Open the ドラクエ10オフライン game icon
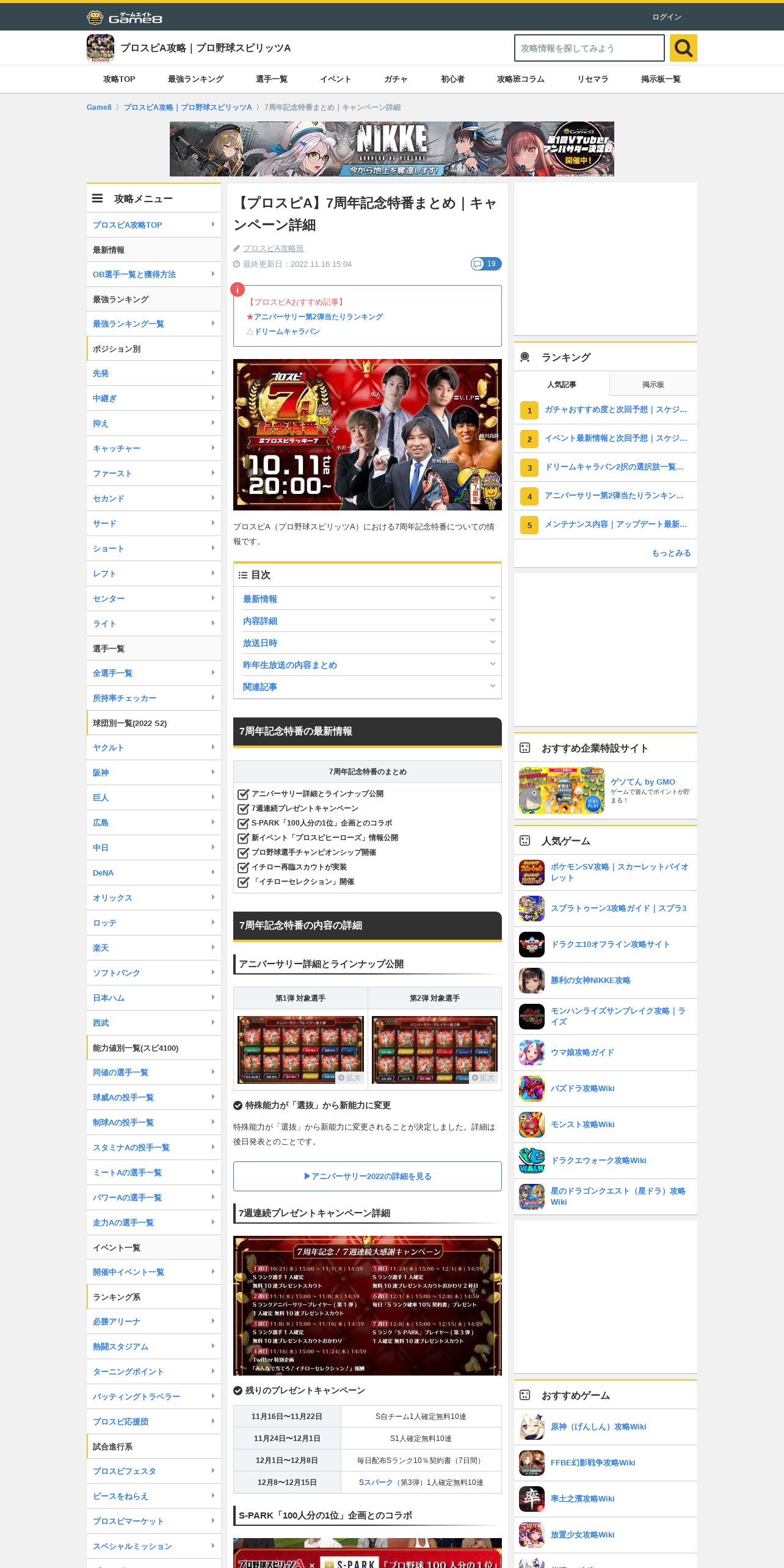 (531, 944)
